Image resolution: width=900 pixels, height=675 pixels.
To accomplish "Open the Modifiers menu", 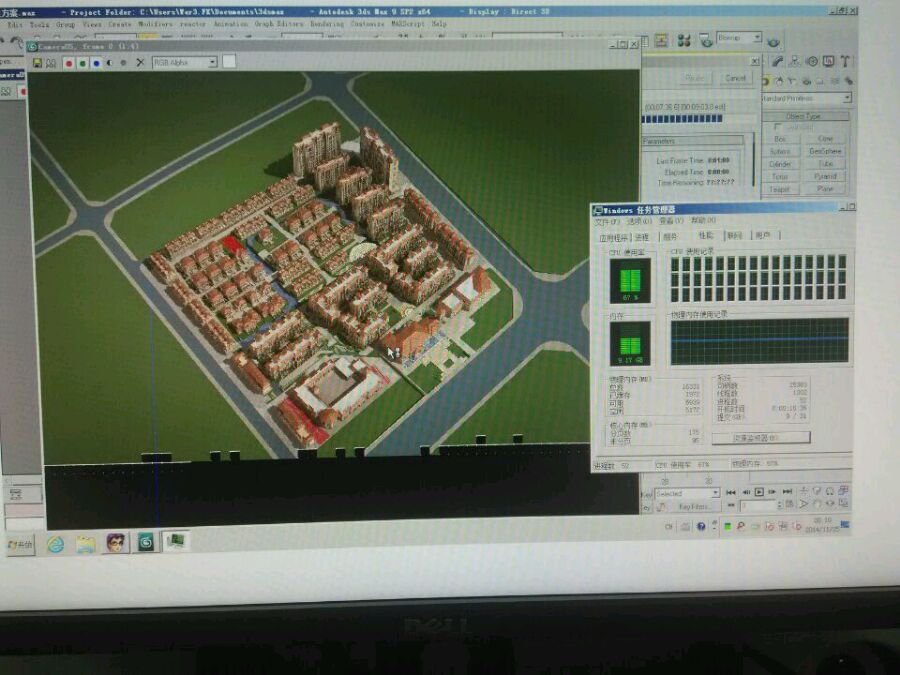I will click(x=155, y=24).
